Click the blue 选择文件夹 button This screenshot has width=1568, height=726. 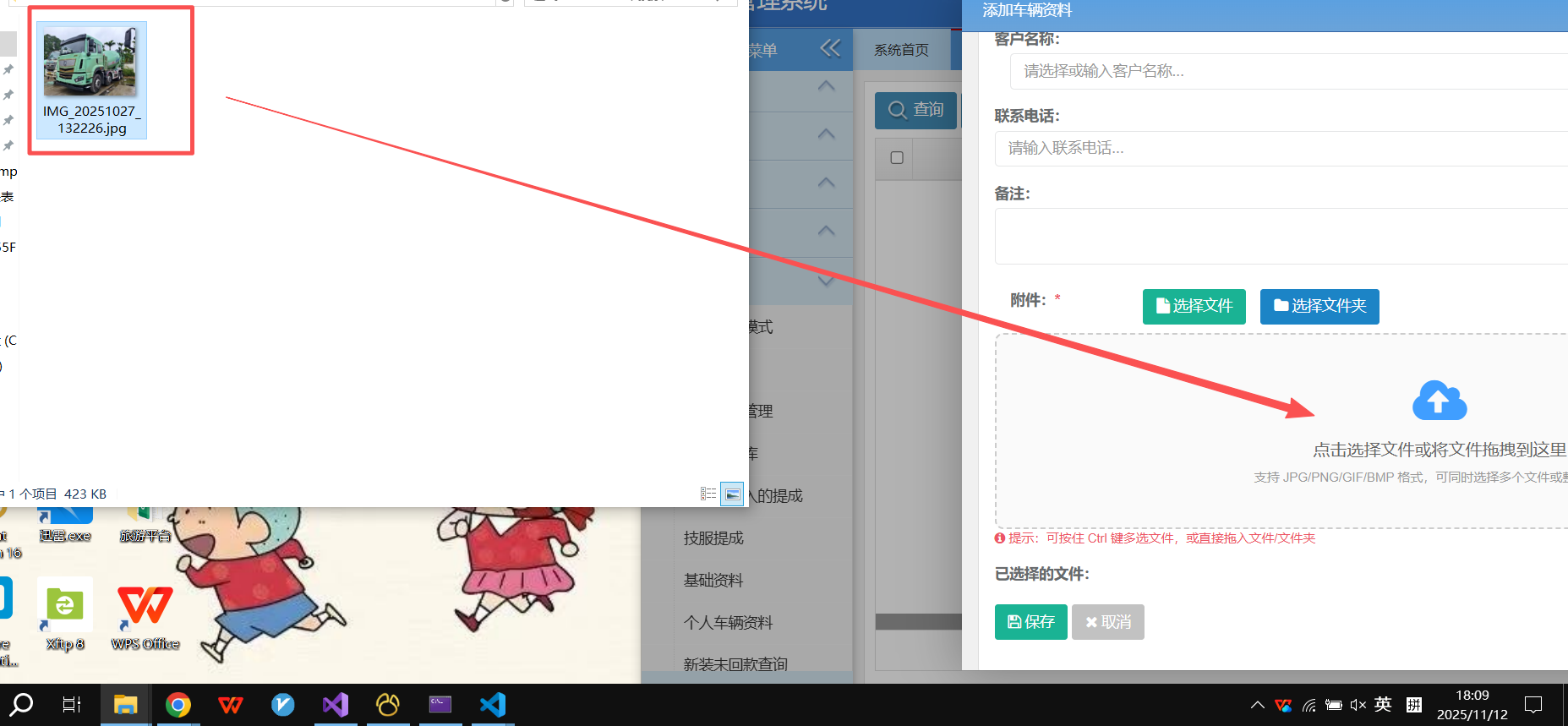tap(1319, 306)
